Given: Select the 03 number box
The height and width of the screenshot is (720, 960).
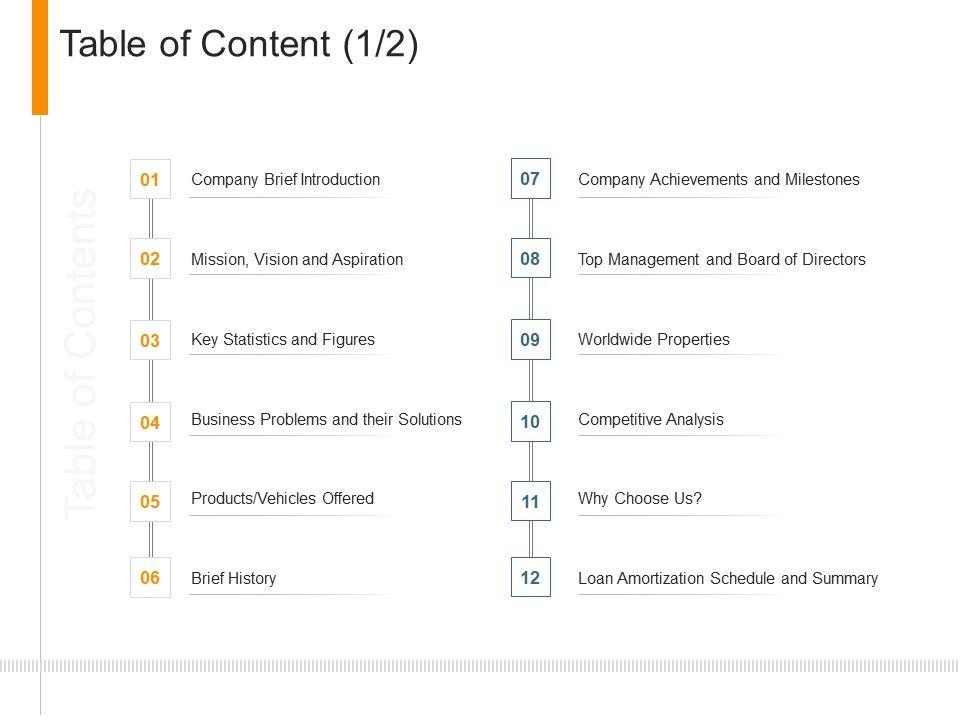Looking at the screenshot, I should click(150, 340).
